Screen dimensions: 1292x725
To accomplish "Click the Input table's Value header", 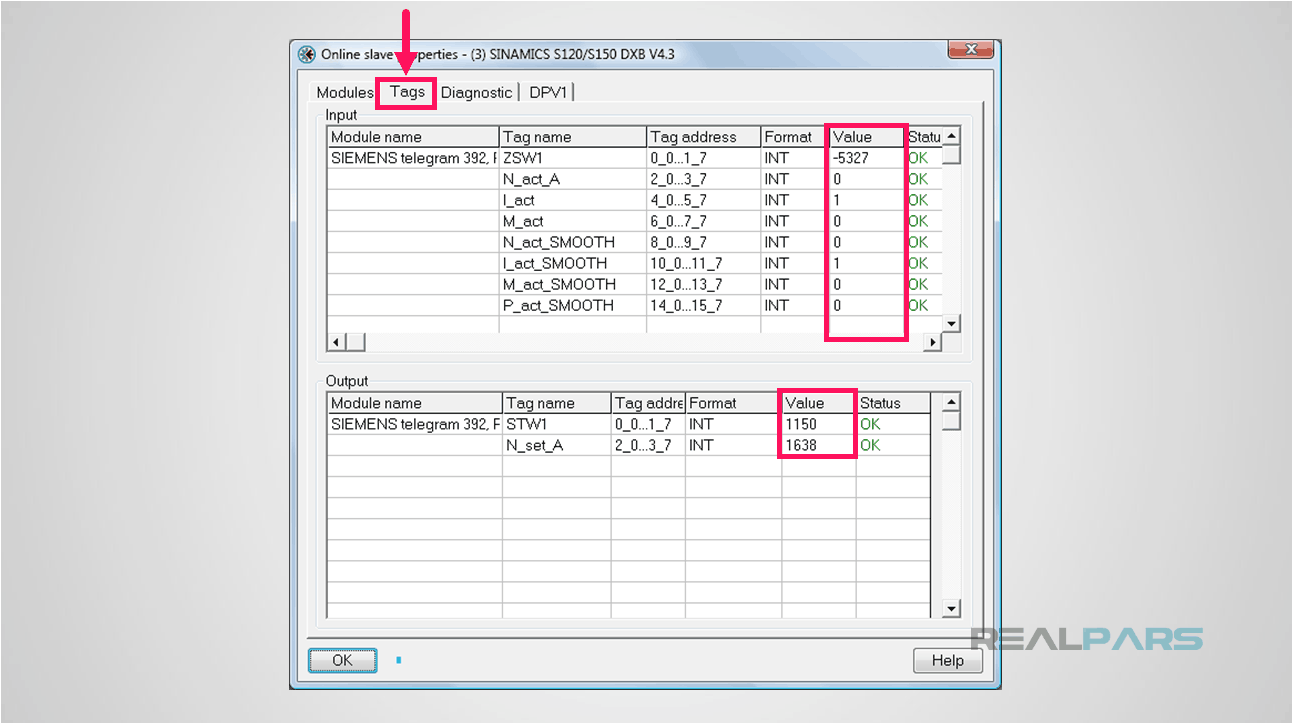I will pyautogui.click(x=866, y=137).
